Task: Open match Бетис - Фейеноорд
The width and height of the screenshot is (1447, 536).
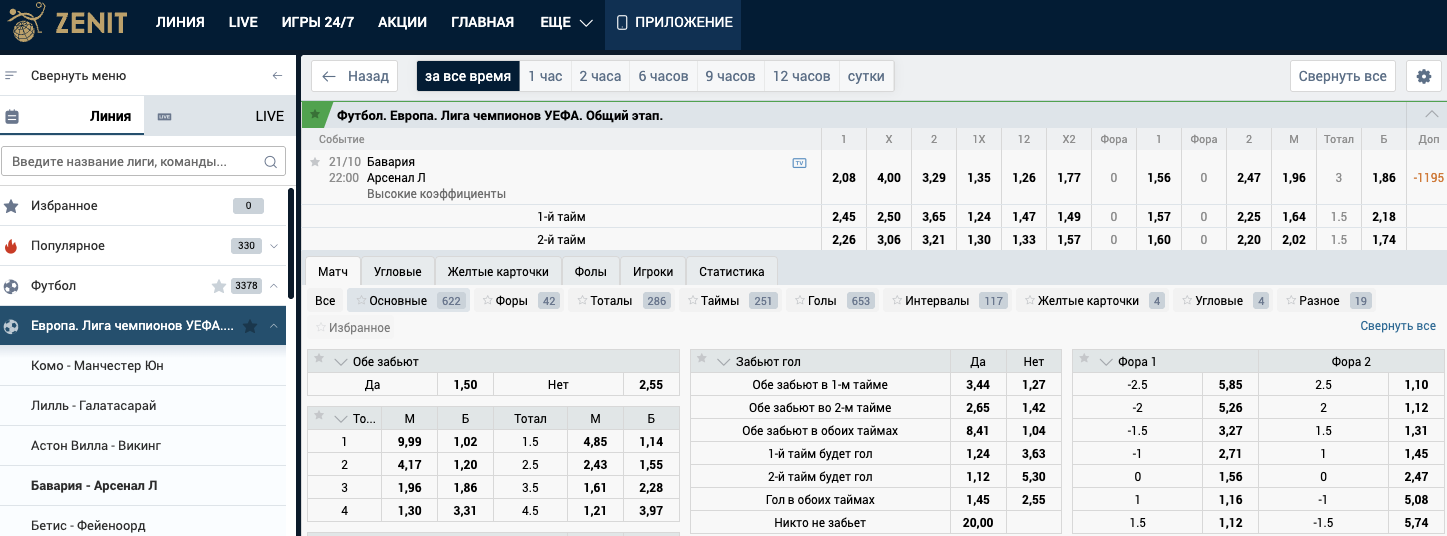Action: [x=88, y=525]
